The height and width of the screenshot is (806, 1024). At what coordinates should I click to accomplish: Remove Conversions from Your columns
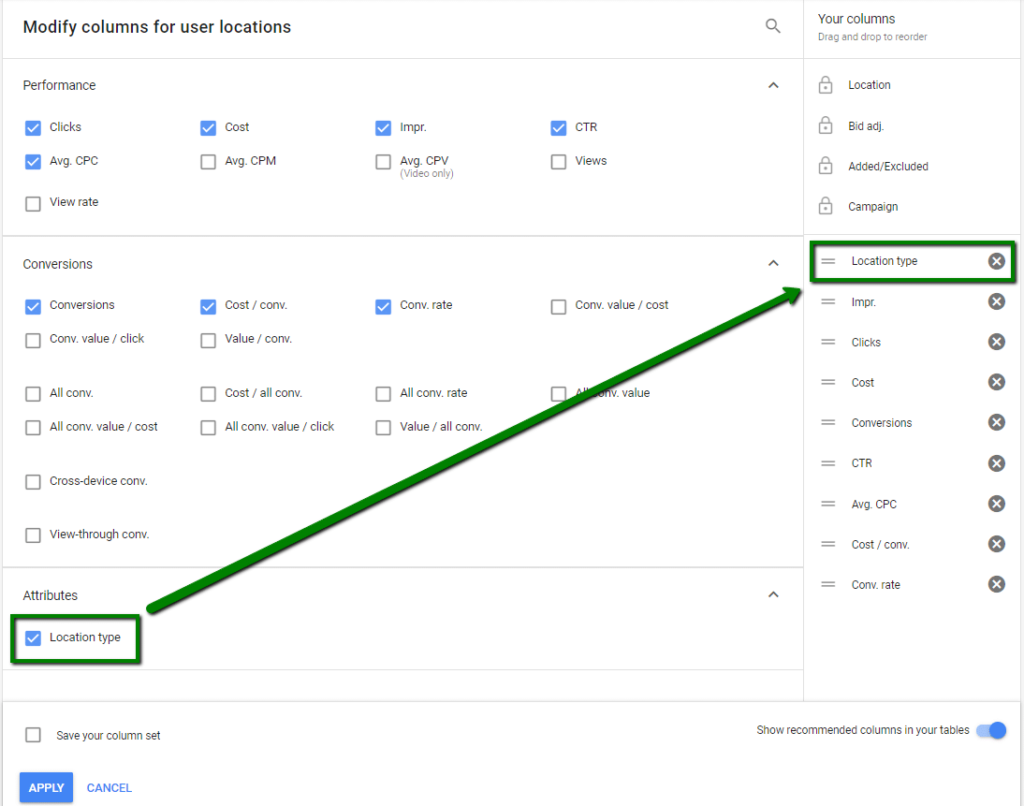tap(996, 422)
